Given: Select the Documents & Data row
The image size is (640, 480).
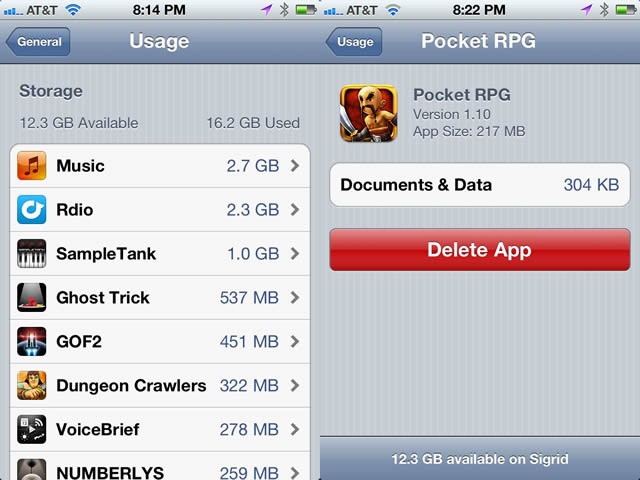Looking at the screenshot, I should tap(480, 185).
